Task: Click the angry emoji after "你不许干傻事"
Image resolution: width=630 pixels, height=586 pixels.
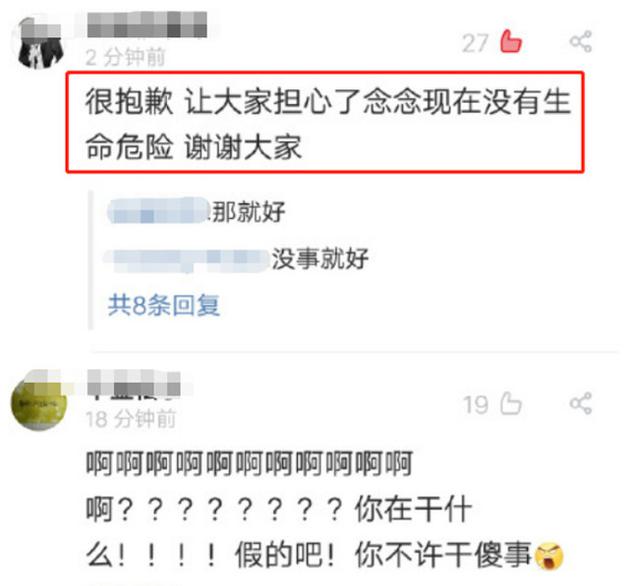Action: click(549, 555)
